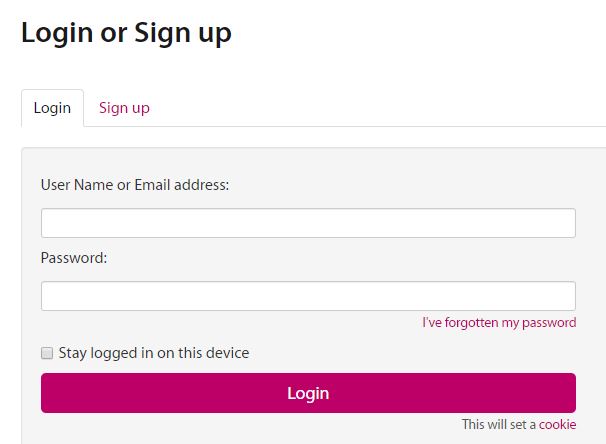Open the I've forgotten my password link
Screen dimensions: 606x444
pyautogui.click(x=499, y=323)
